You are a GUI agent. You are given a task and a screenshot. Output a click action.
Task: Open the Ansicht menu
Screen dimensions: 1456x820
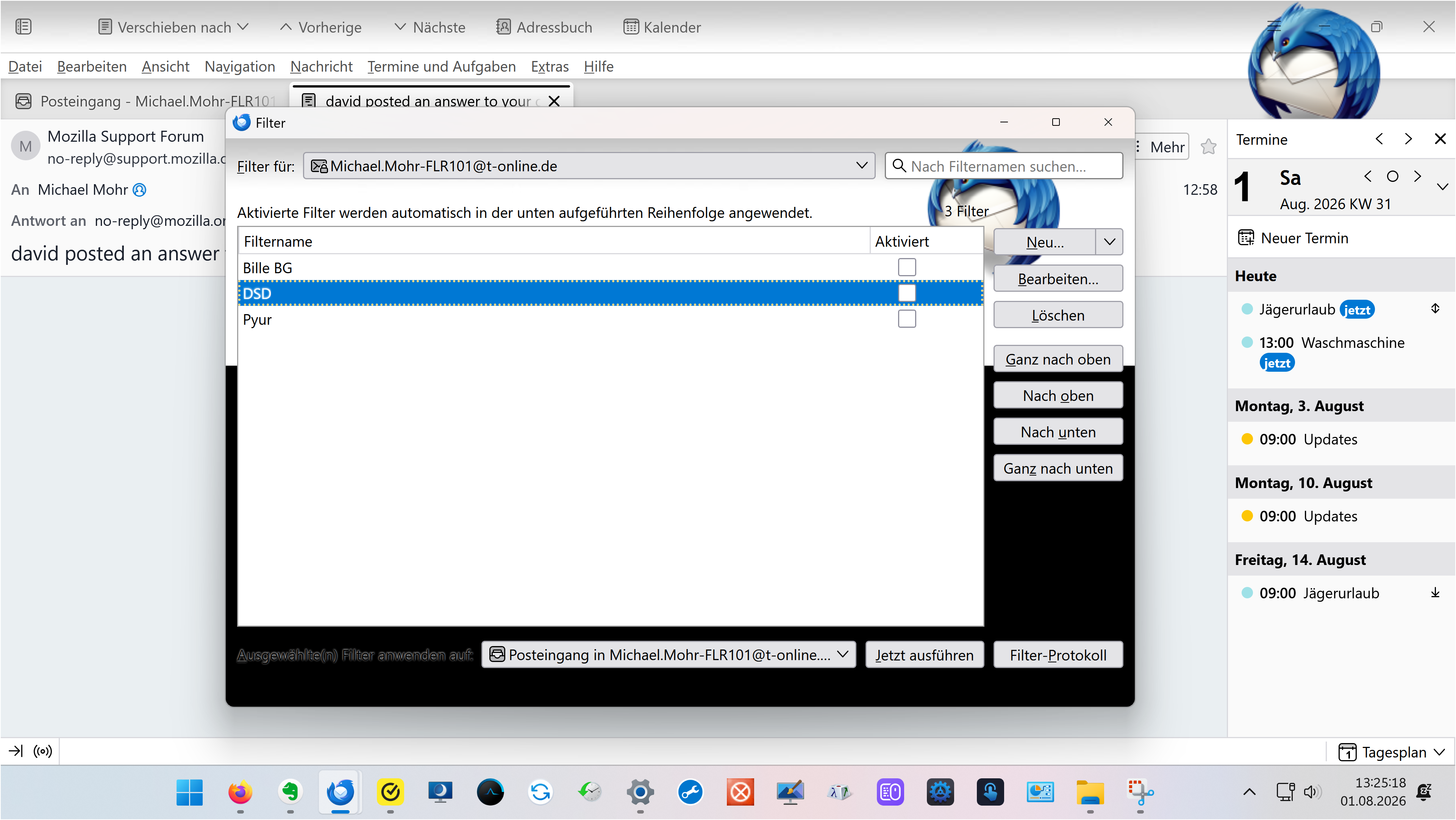(165, 67)
